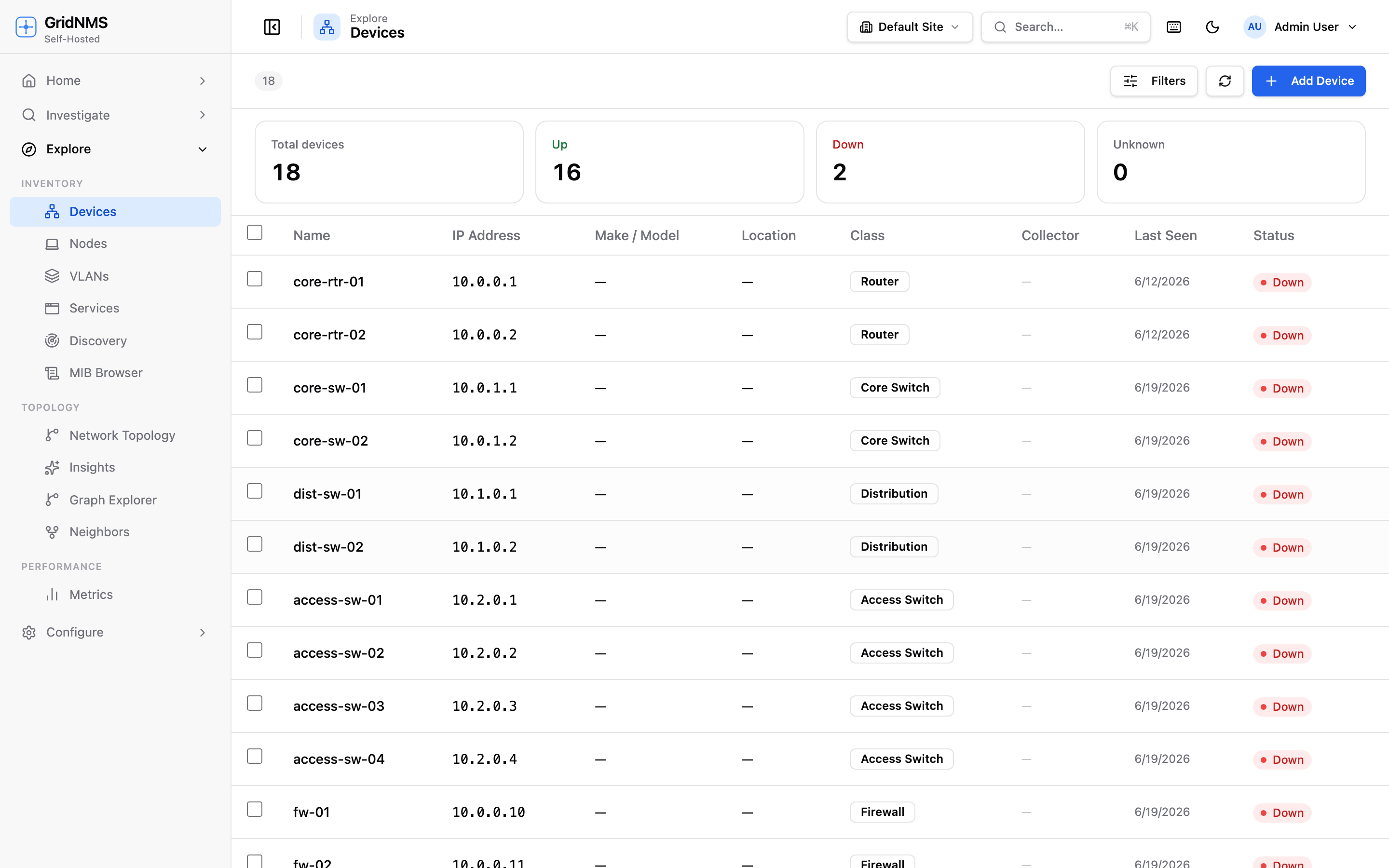
Task: Collapse the Explore section chevron
Action: 203,149
